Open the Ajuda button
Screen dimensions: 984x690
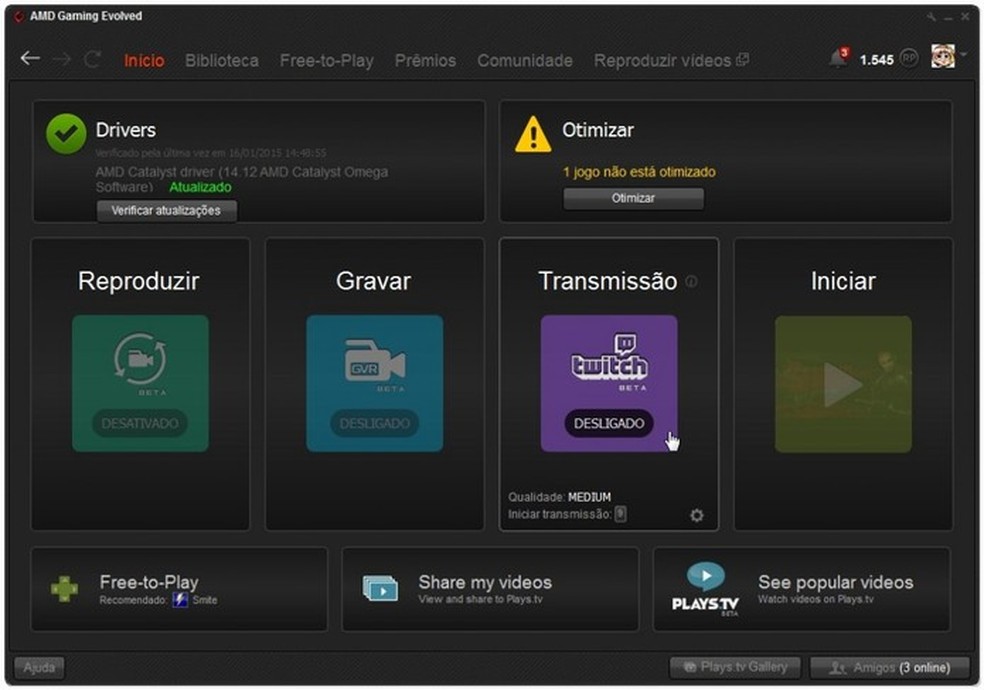pos(39,667)
